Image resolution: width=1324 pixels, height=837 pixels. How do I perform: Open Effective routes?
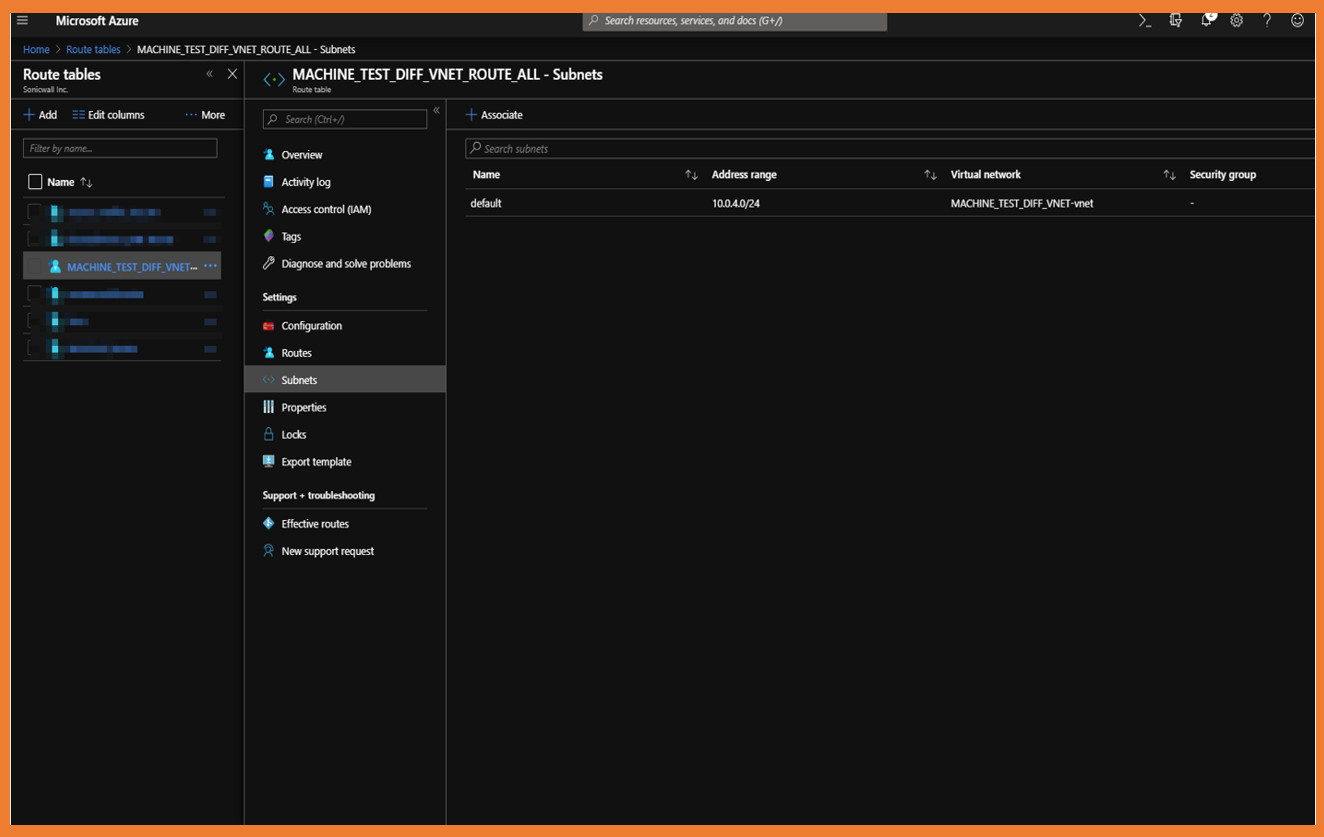tap(315, 524)
